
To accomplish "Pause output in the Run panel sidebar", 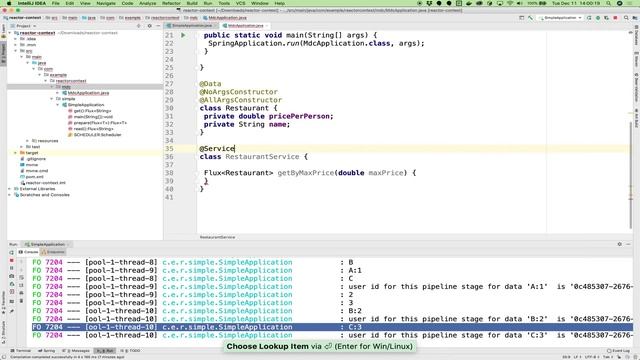I will pos(11,268).
